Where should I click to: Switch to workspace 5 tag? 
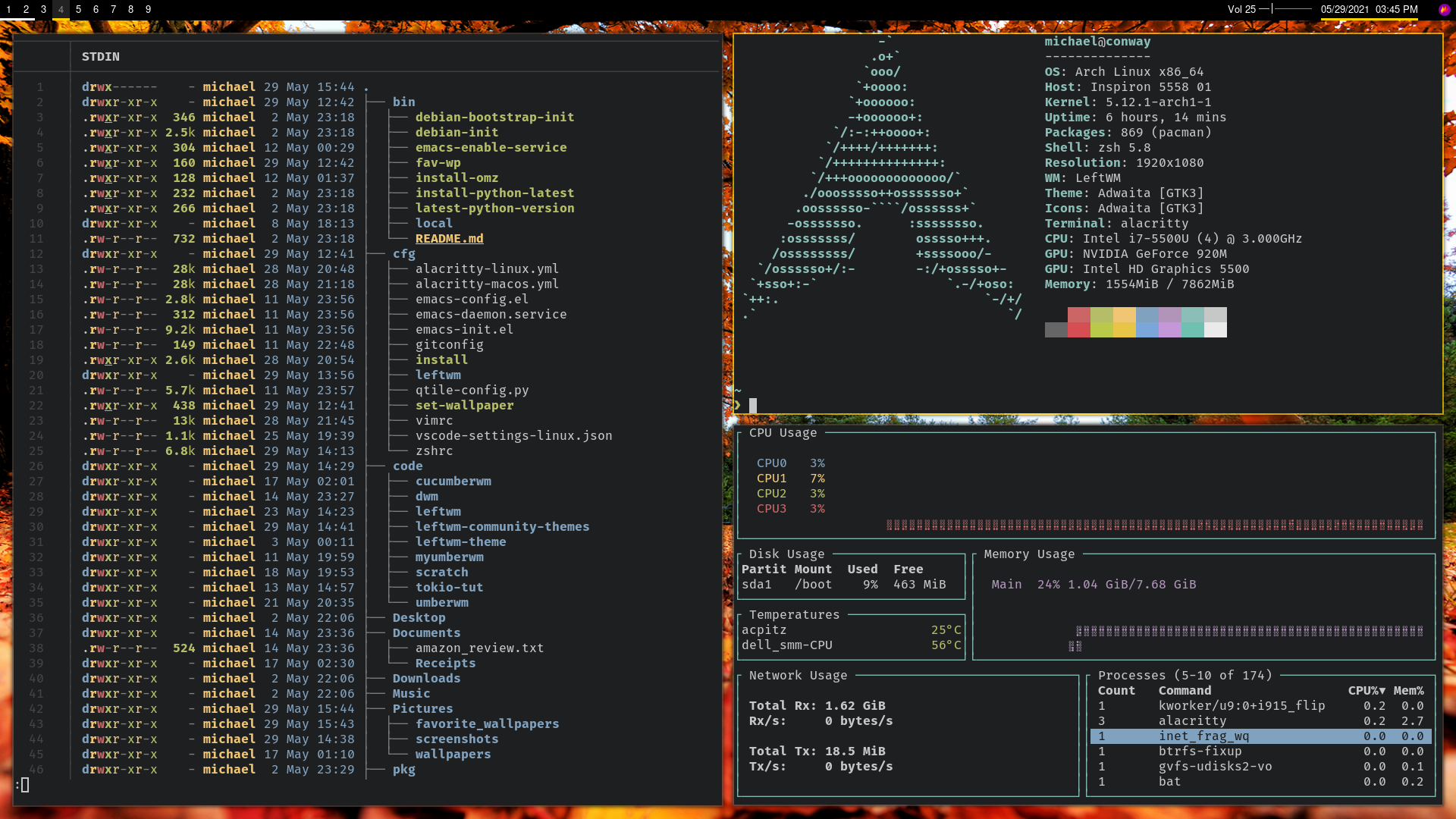[78, 9]
